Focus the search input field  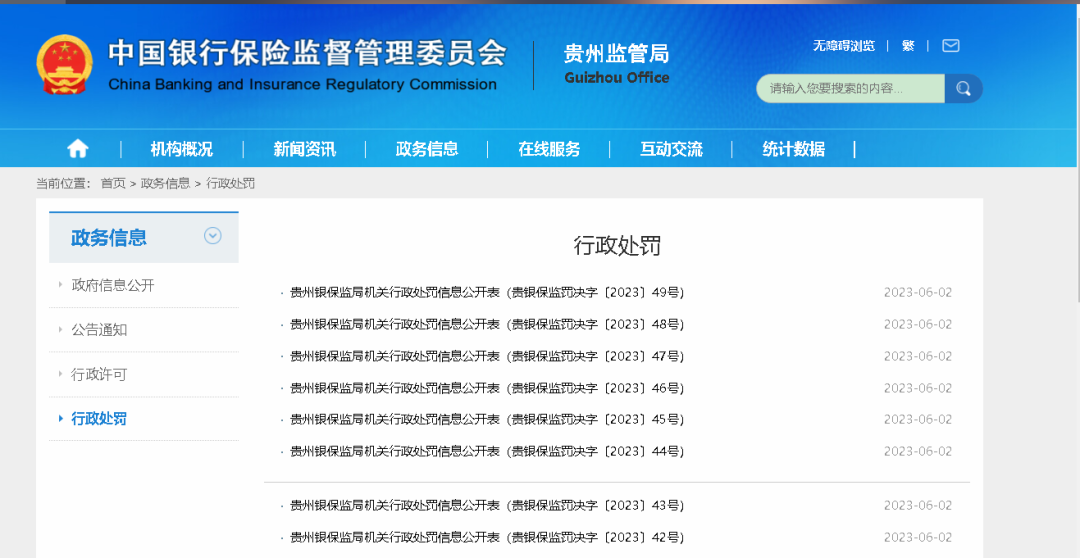coord(851,88)
